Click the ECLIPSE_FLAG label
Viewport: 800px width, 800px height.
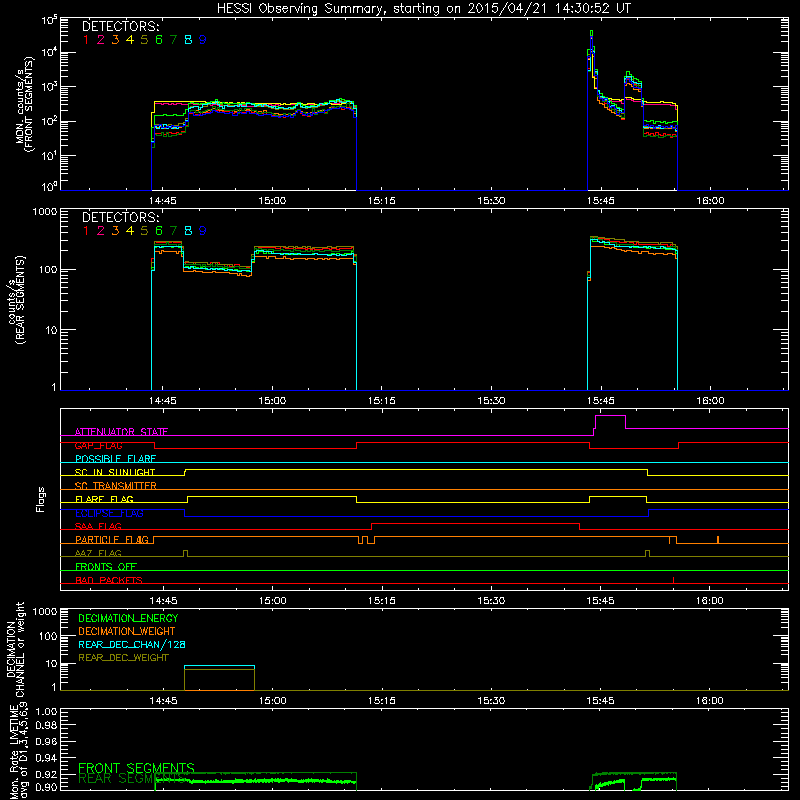[109, 513]
